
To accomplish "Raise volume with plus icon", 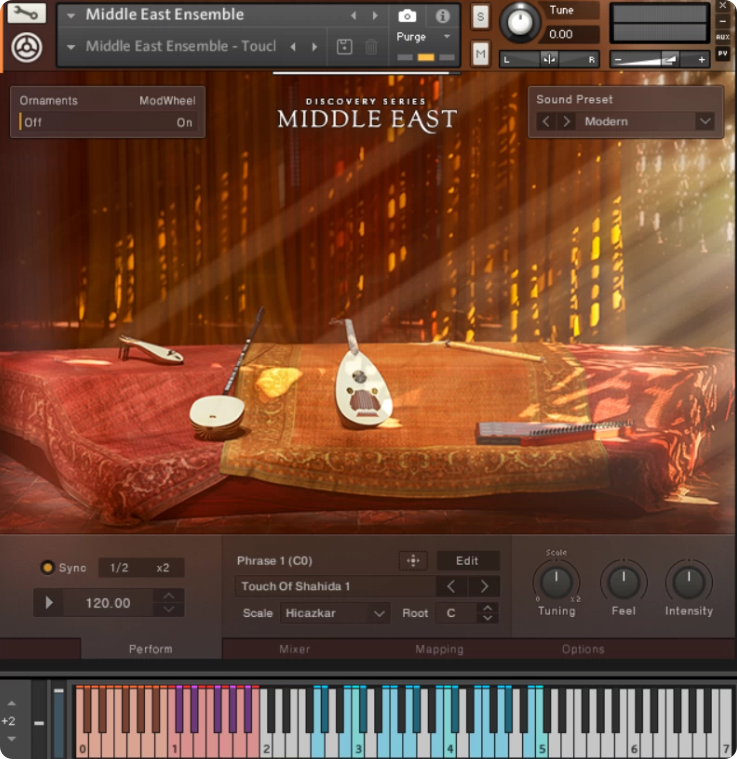I will 701,60.
